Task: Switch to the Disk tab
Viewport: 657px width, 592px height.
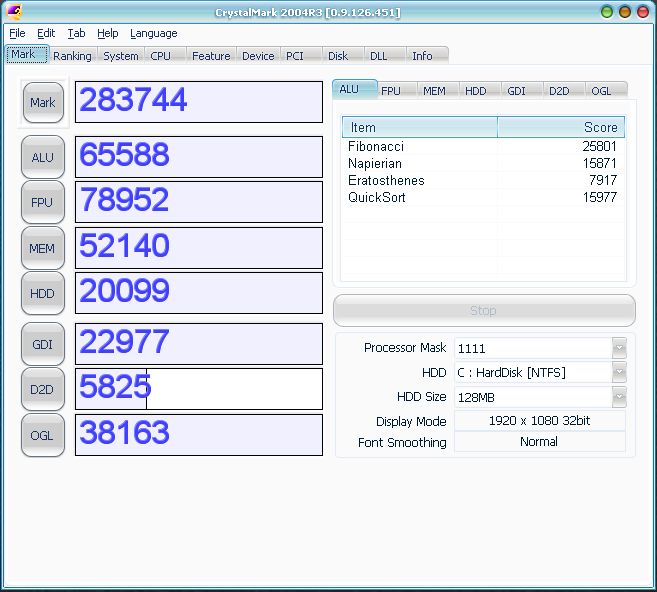Action: 343,56
